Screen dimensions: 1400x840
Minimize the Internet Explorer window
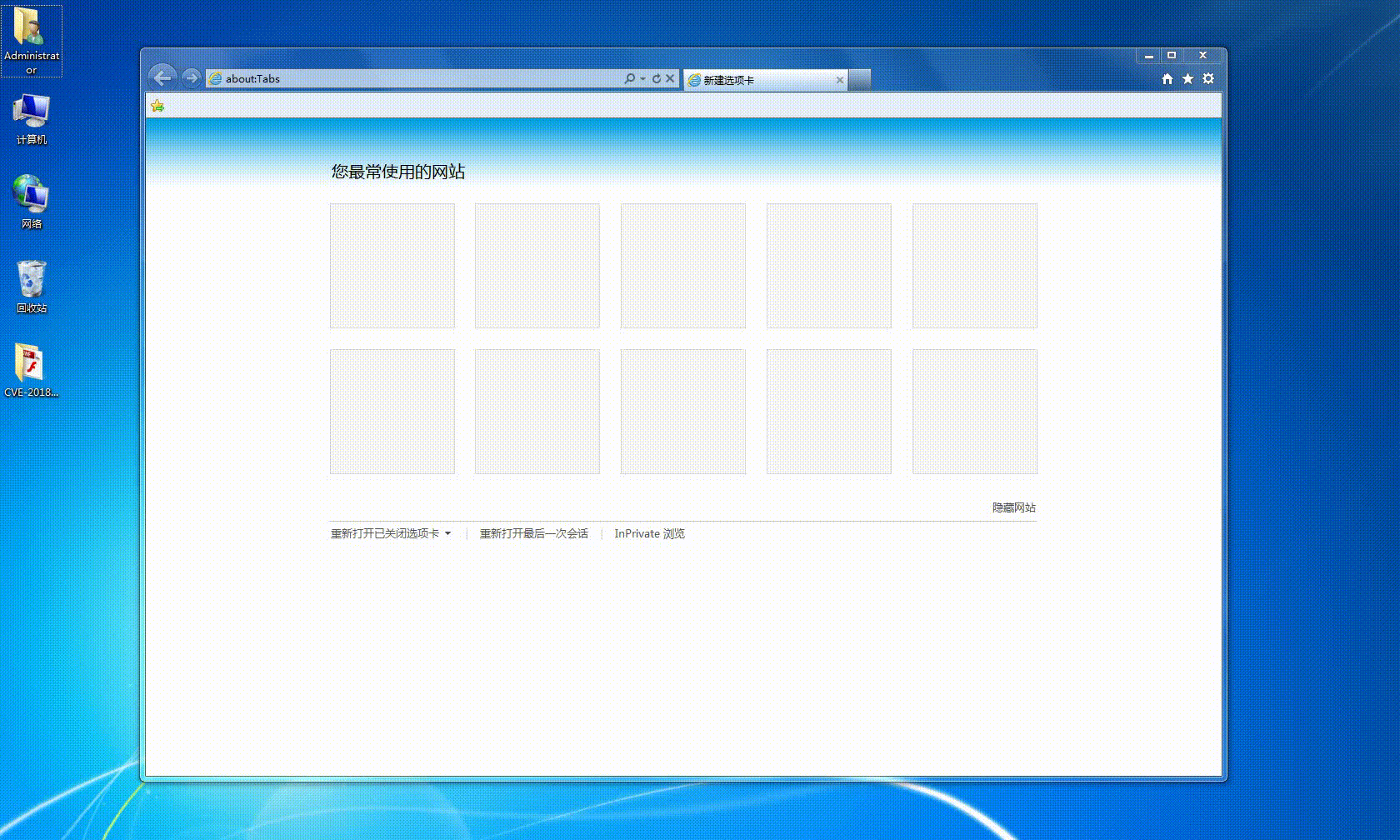coord(1148,56)
